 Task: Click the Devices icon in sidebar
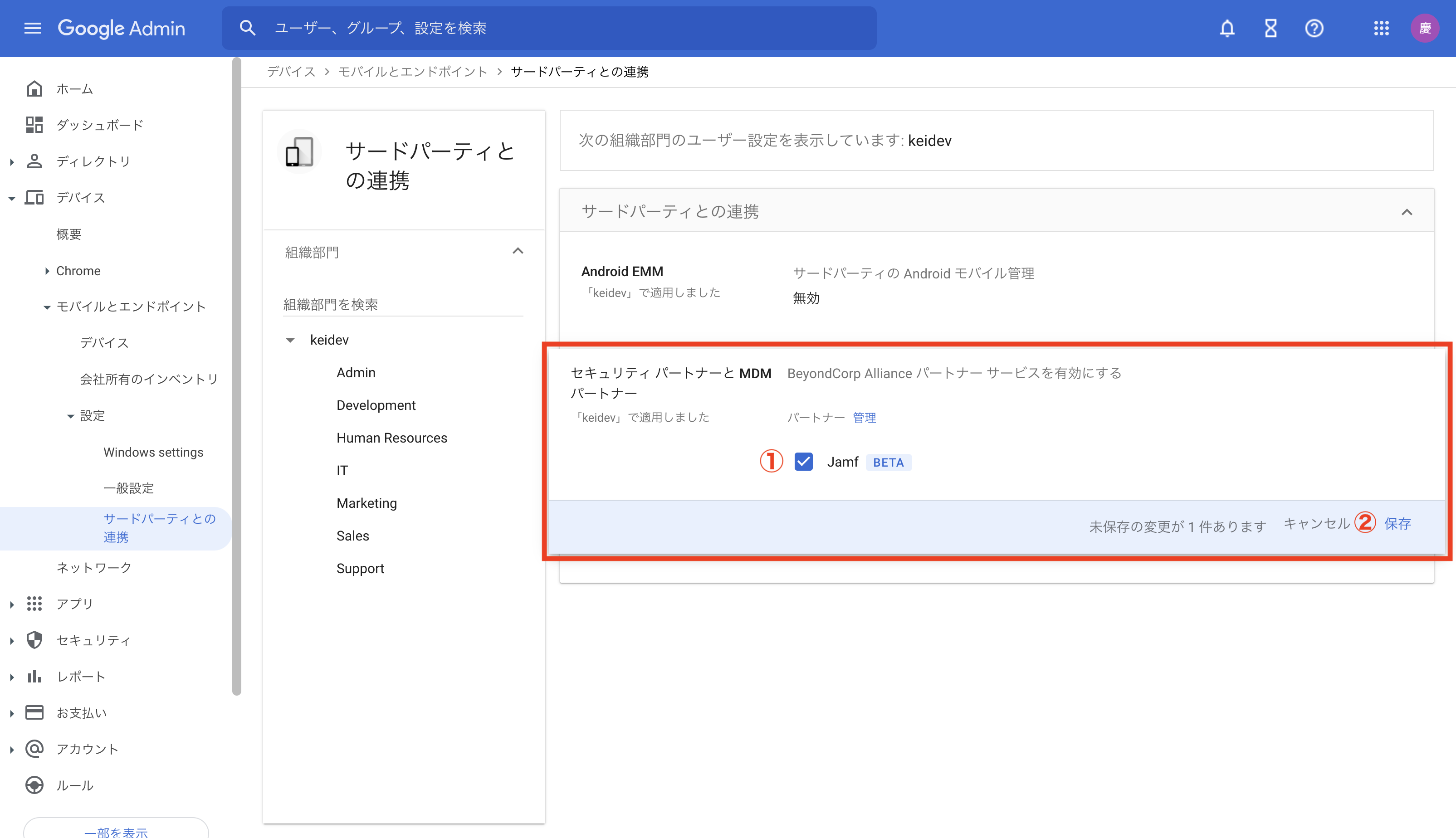click(34, 197)
